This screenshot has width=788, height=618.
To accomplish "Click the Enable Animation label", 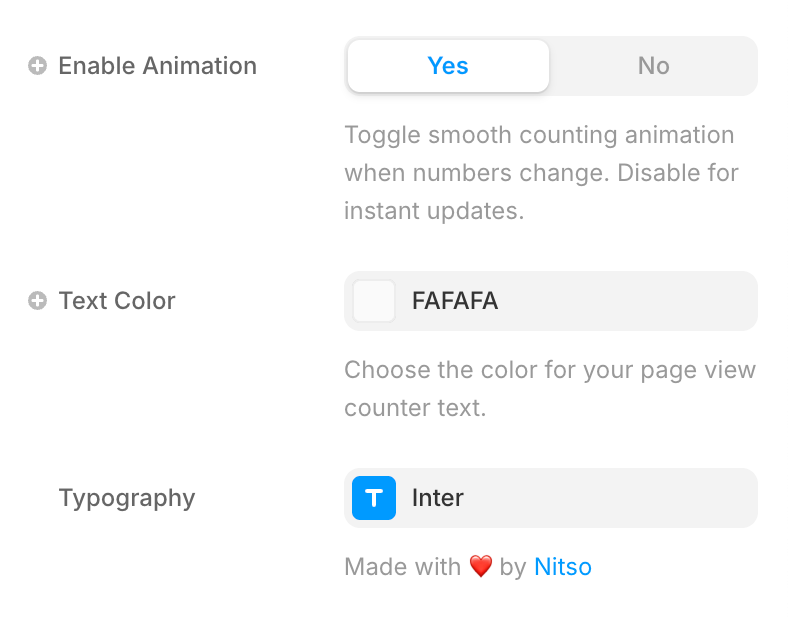I will pos(157,66).
